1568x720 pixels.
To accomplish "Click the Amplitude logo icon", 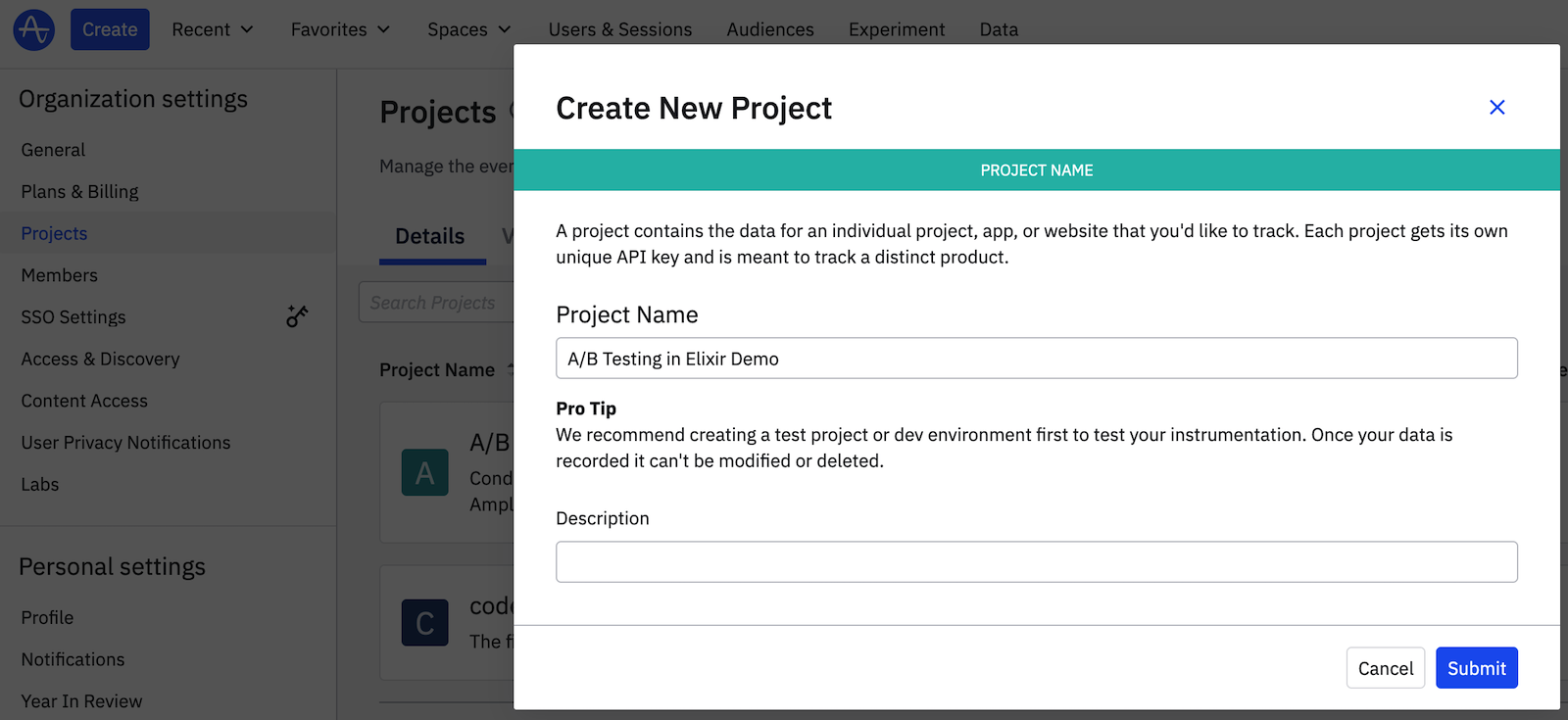I will click(x=33, y=29).
